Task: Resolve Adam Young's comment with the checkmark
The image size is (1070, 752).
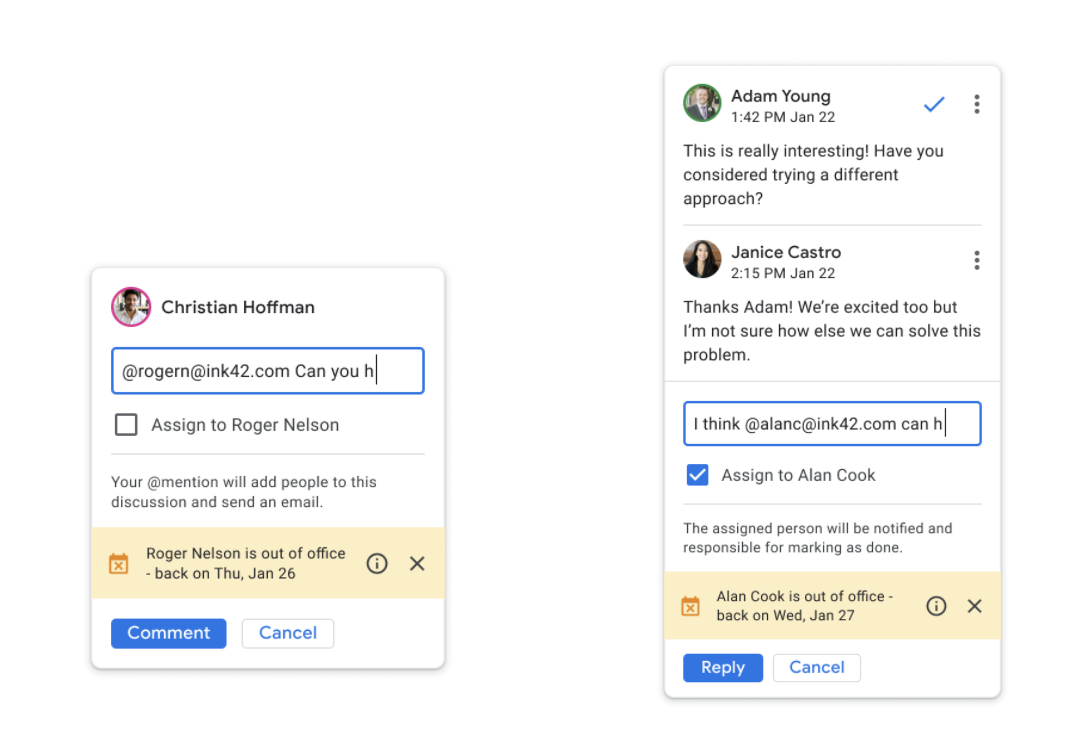Action: point(933,103)
